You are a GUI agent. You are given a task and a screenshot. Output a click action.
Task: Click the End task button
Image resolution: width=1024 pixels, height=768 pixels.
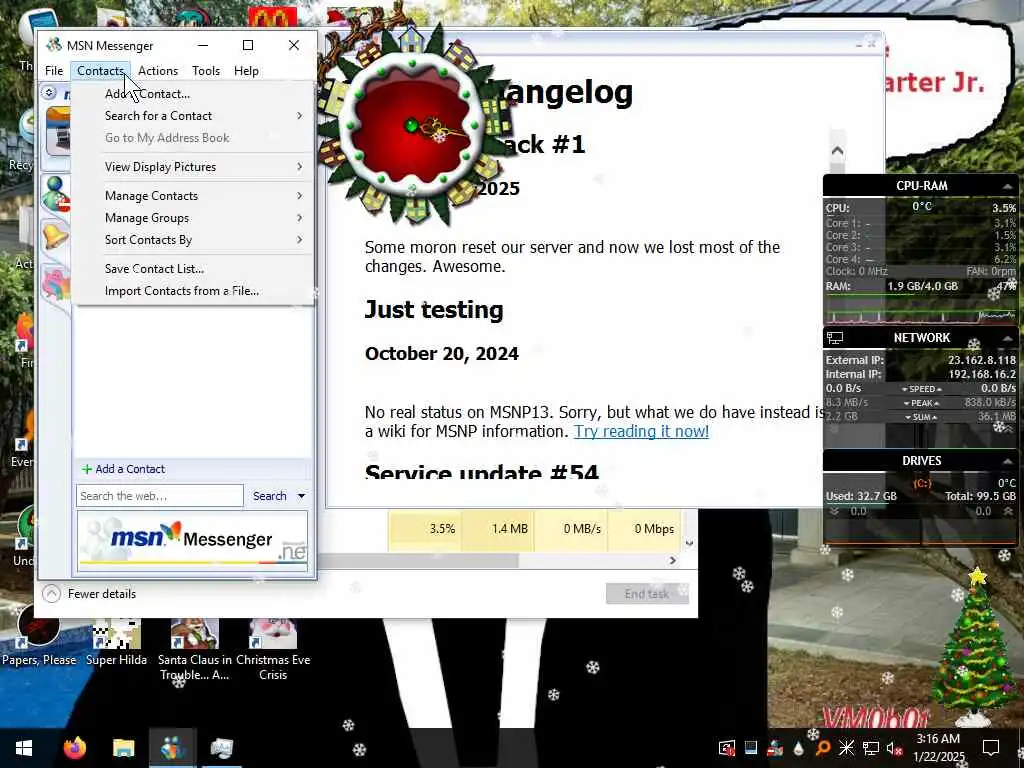pos(647,594)
